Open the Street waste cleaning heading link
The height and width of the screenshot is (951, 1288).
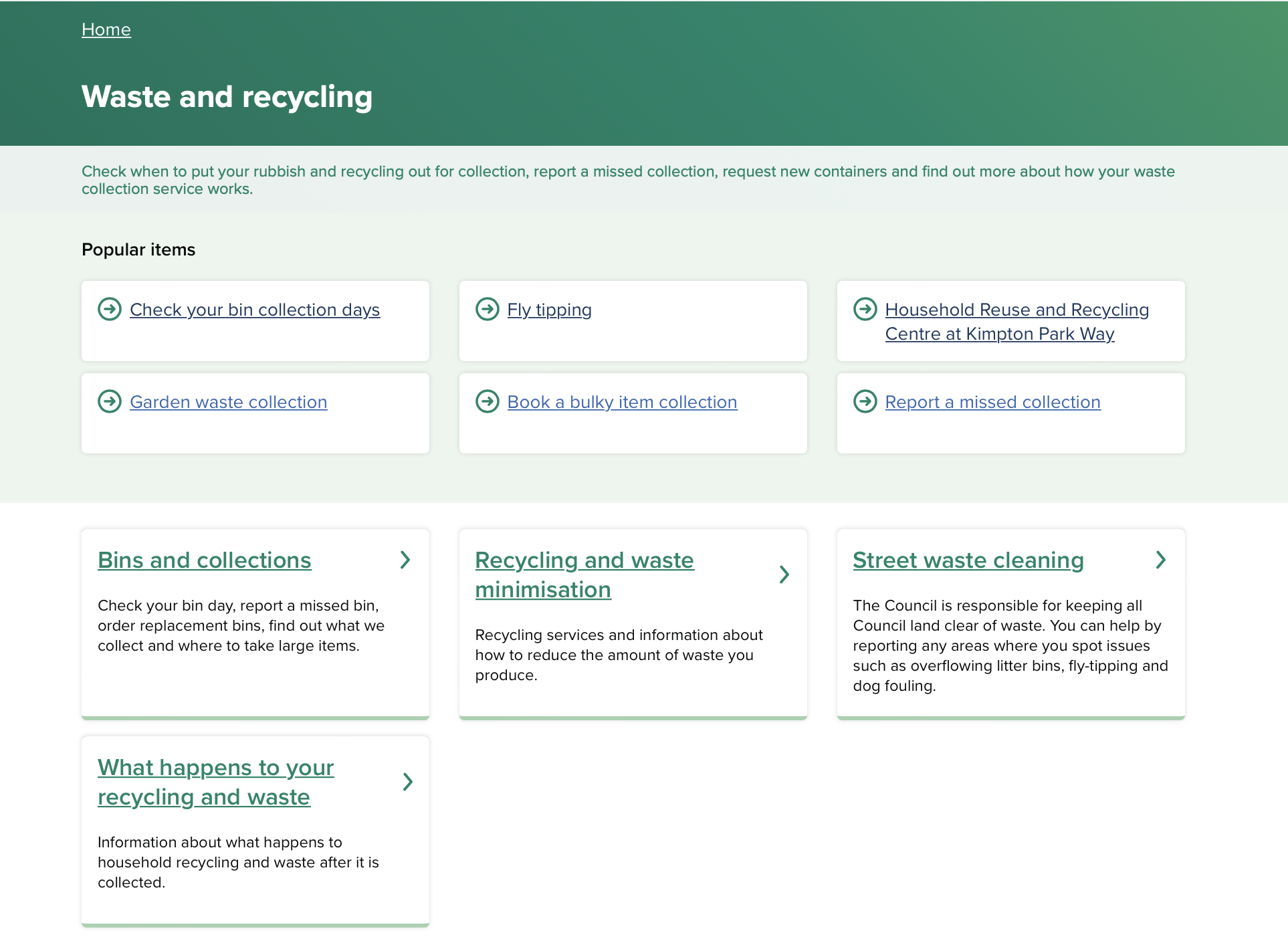tap(968, 560)
